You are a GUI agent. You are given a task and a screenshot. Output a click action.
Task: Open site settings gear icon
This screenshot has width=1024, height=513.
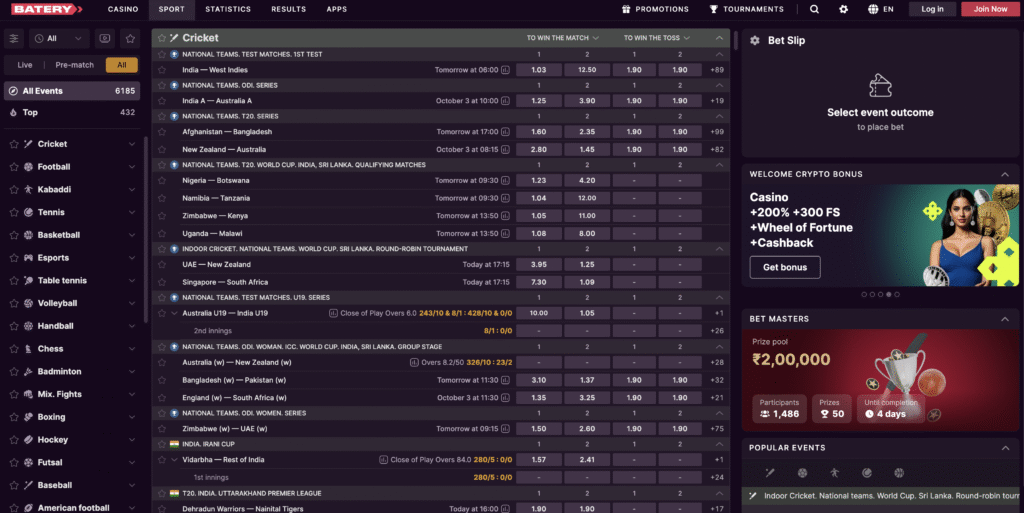[844, 9]
